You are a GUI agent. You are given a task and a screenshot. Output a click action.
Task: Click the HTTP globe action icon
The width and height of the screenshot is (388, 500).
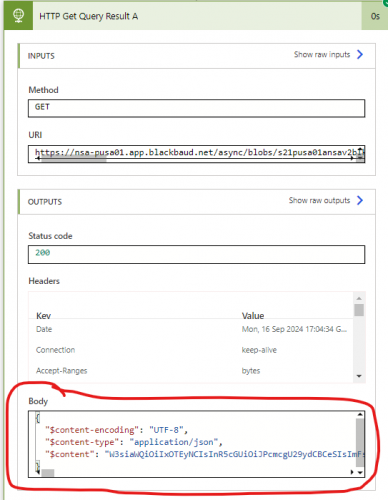point(18,16)
